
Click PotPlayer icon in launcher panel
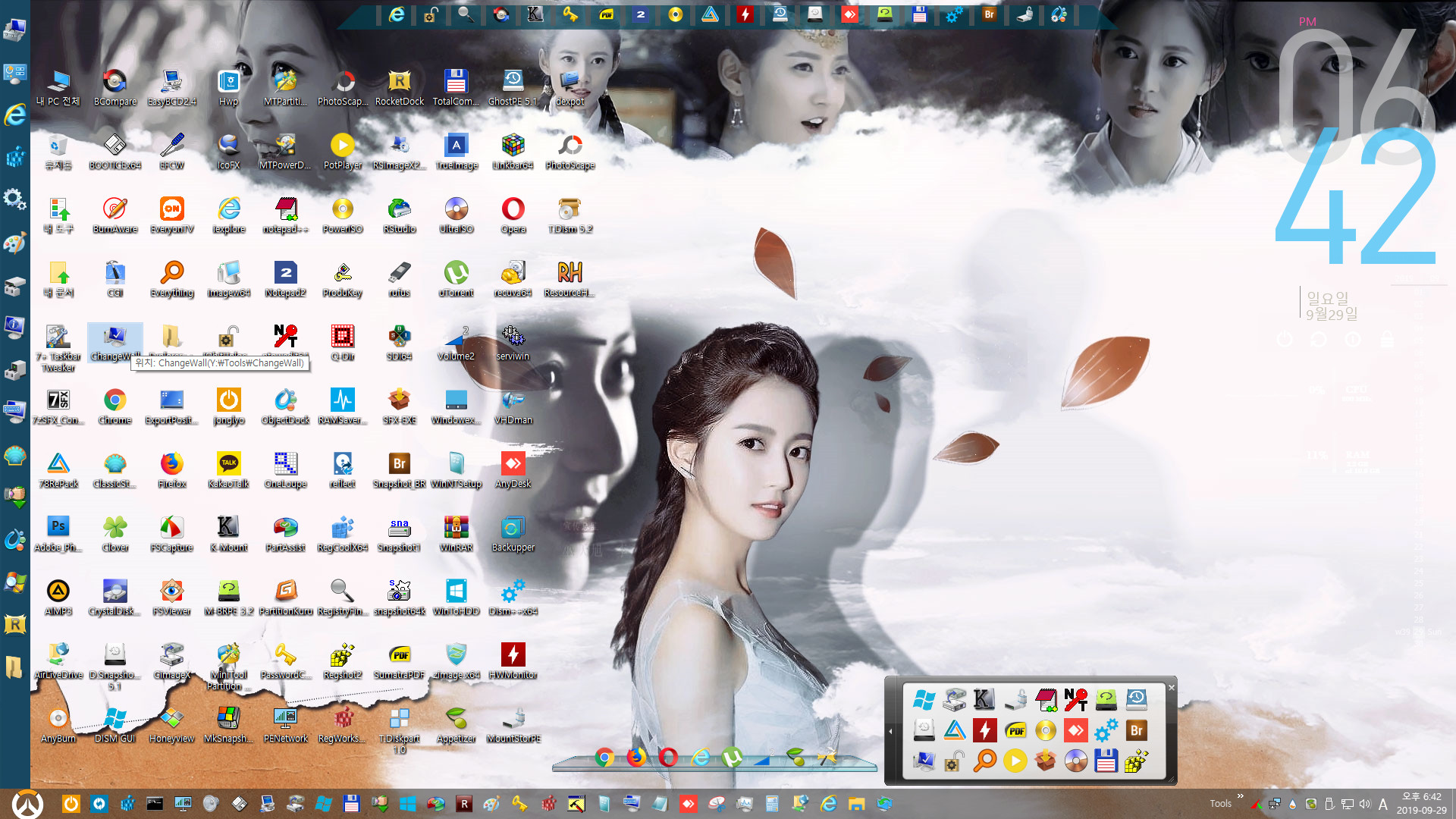(1015, 760)
